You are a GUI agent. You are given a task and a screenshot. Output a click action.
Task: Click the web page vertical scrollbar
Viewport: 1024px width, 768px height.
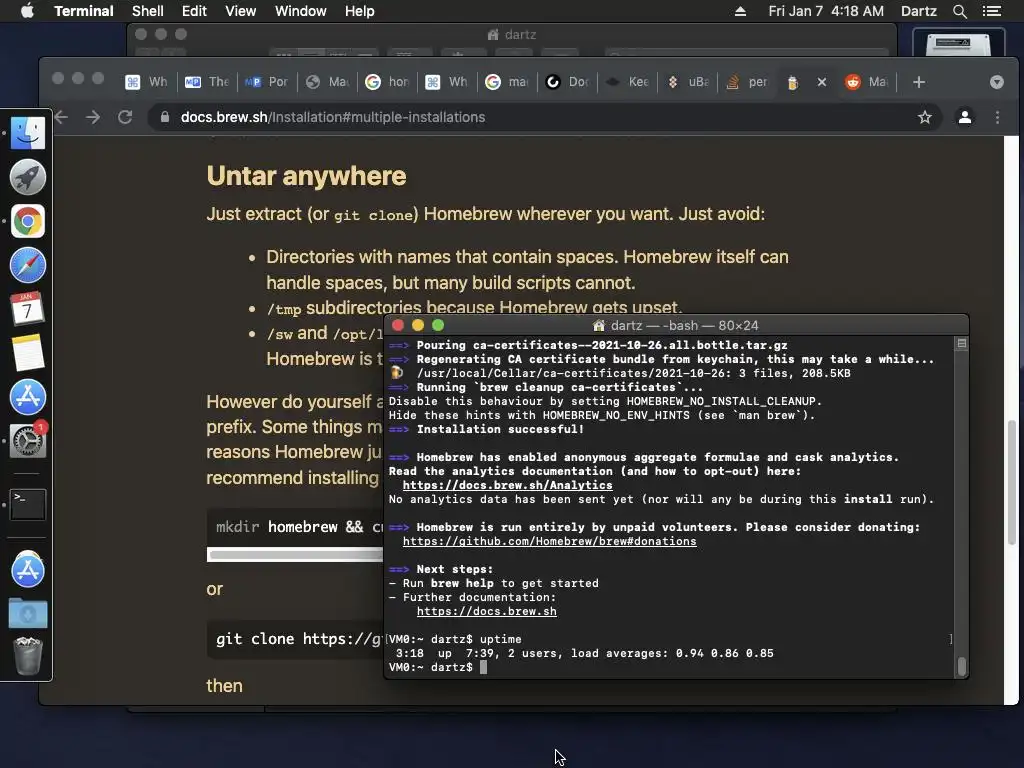pos(1012,482)
